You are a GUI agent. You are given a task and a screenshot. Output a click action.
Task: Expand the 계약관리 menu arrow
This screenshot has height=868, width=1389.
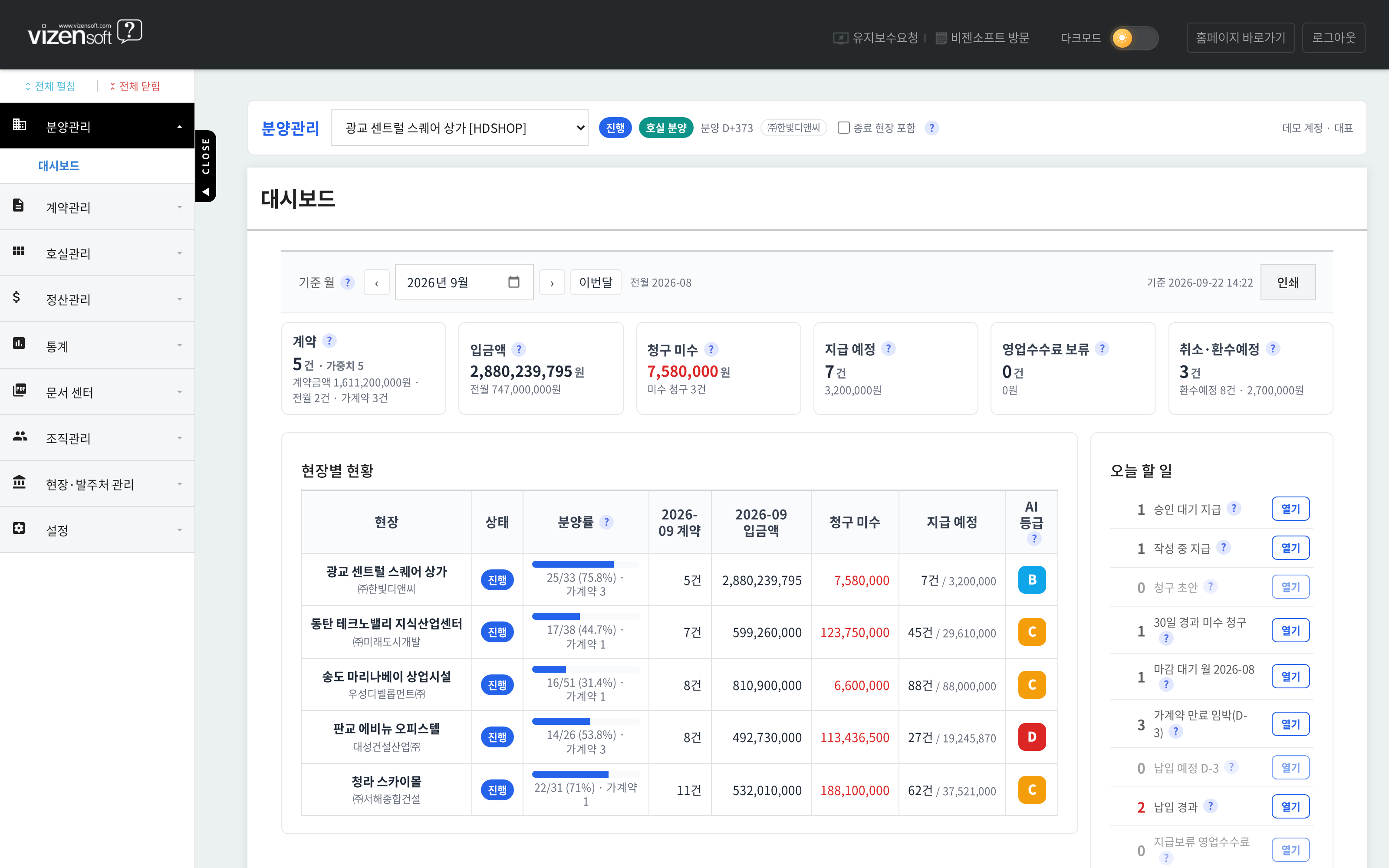(x=180, y=207)
